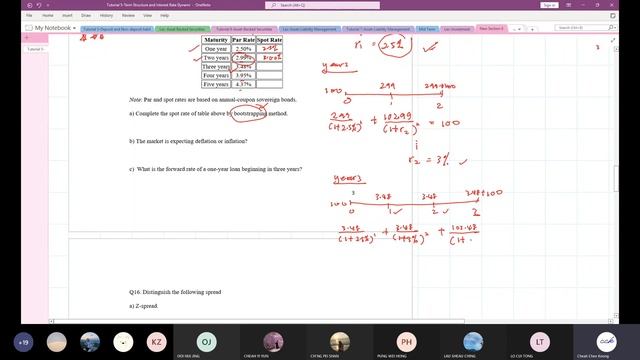Image resolution: width=640 pixels, height=360 pixels.
Task: Create a new section with plus tab
Action: [x=532, y=29]
